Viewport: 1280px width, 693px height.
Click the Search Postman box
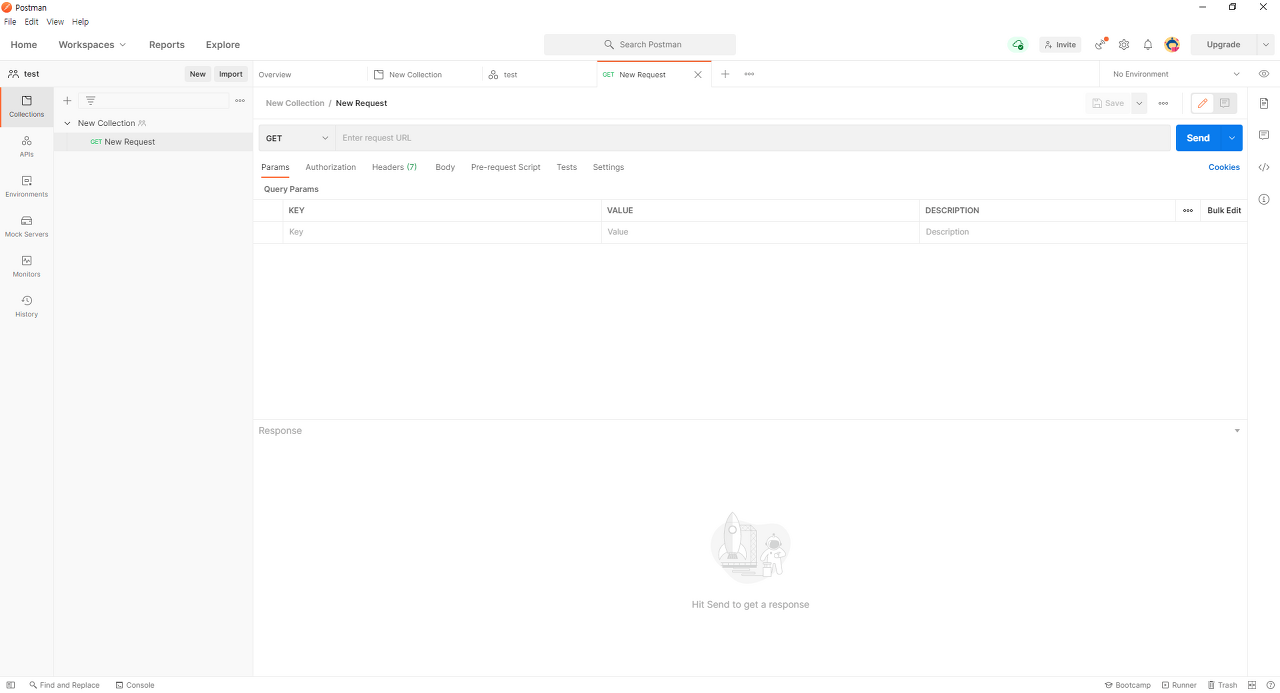click(640, 45)
